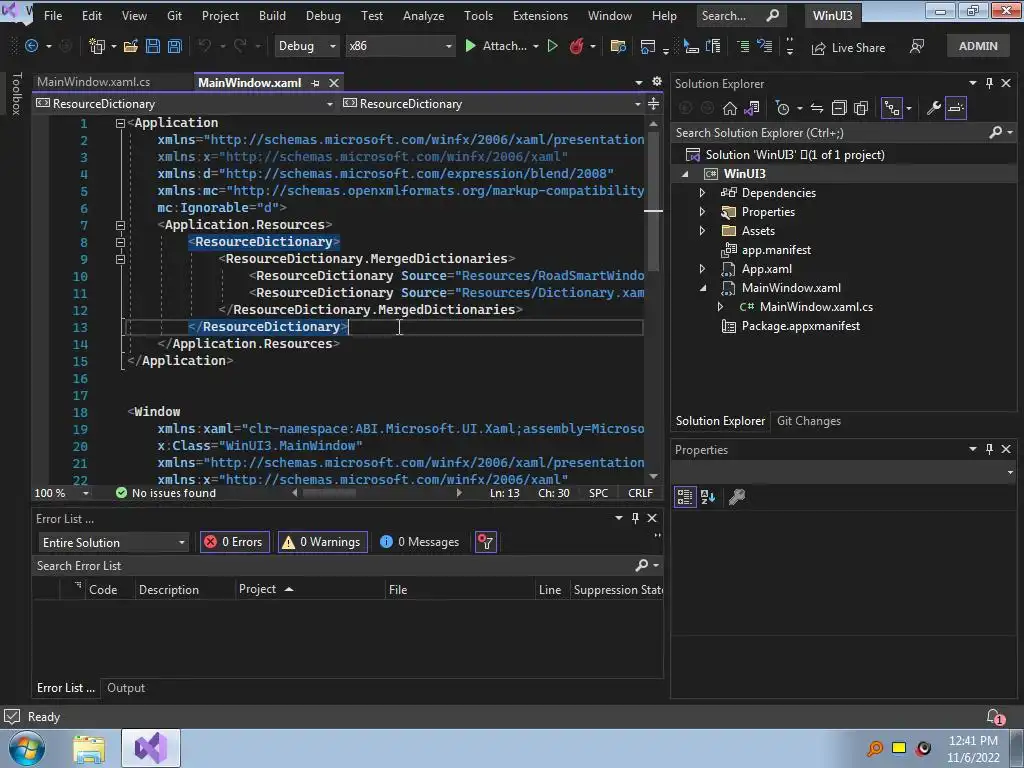The image size is (1024, 768).
Task: Open the x86 platform dropdown
Action: [x=400, y=46]
